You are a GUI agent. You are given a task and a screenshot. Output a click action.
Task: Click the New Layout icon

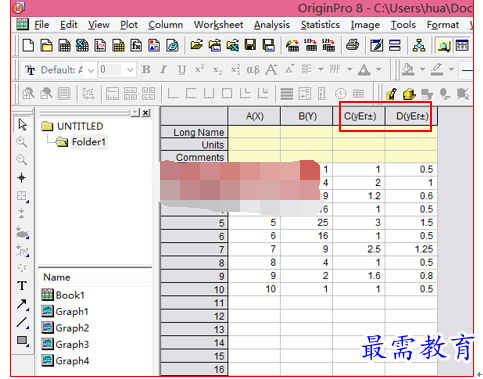(154, 45)
